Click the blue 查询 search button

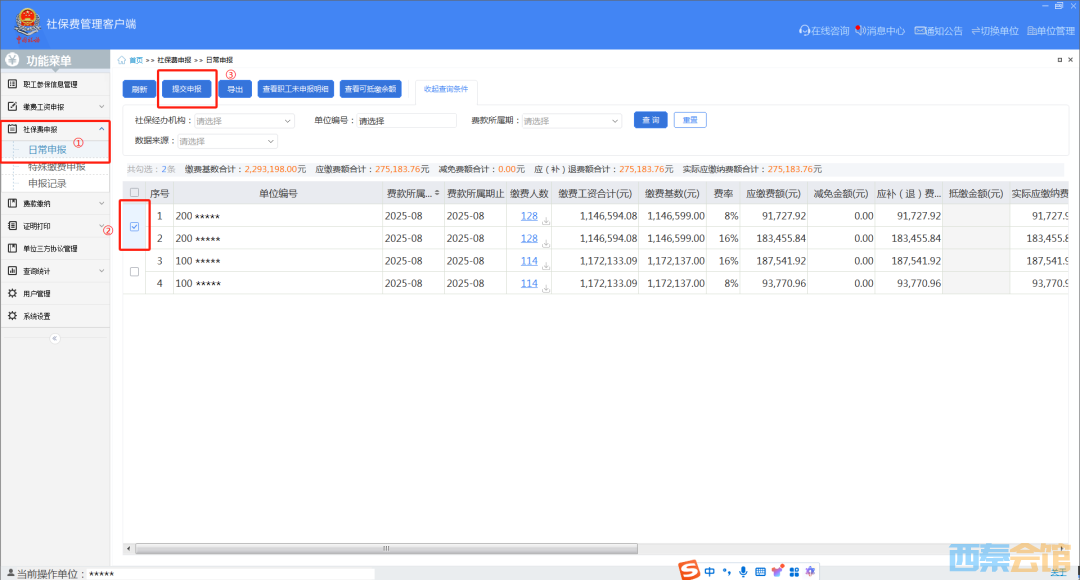pos(650,120)
